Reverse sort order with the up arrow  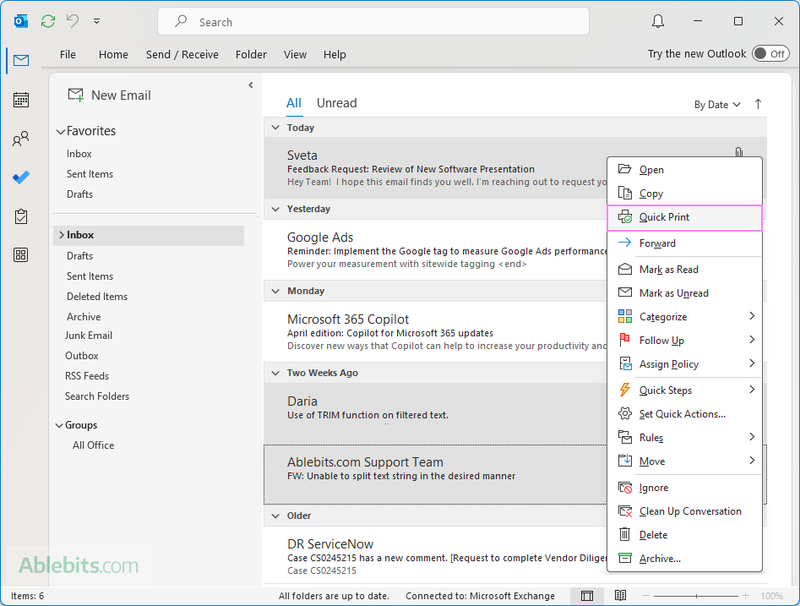coord(758,104)
